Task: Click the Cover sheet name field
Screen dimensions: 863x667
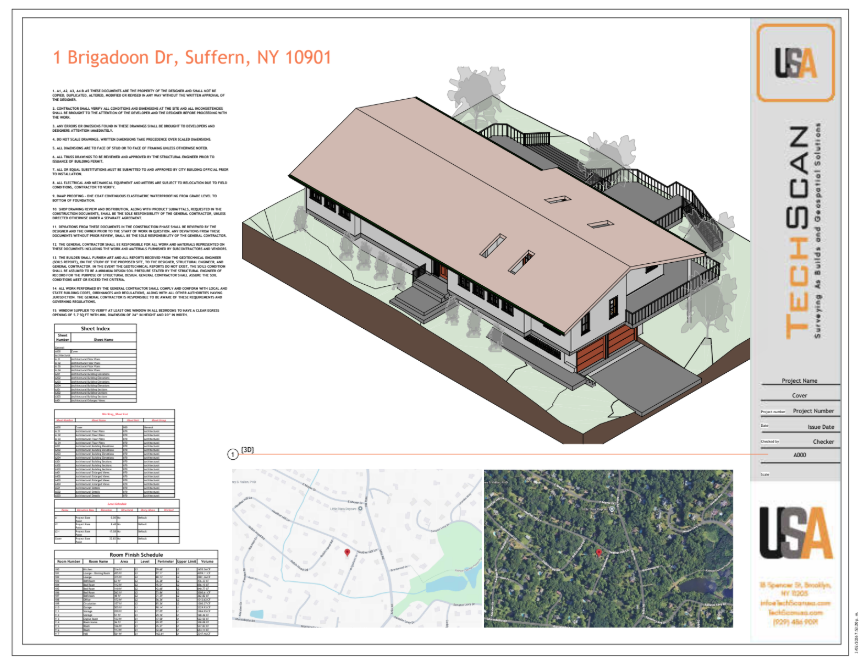Action: click(799, 395)
